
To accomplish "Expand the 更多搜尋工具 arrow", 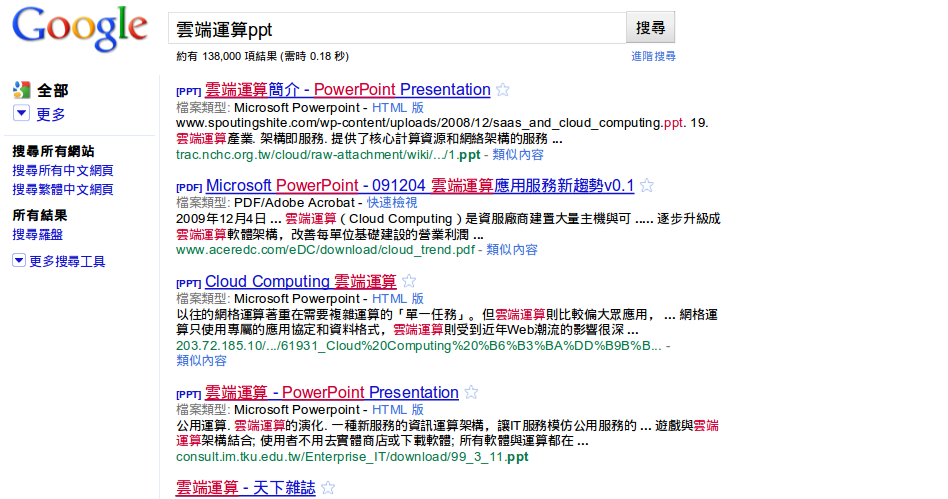I will pos(19,261).
